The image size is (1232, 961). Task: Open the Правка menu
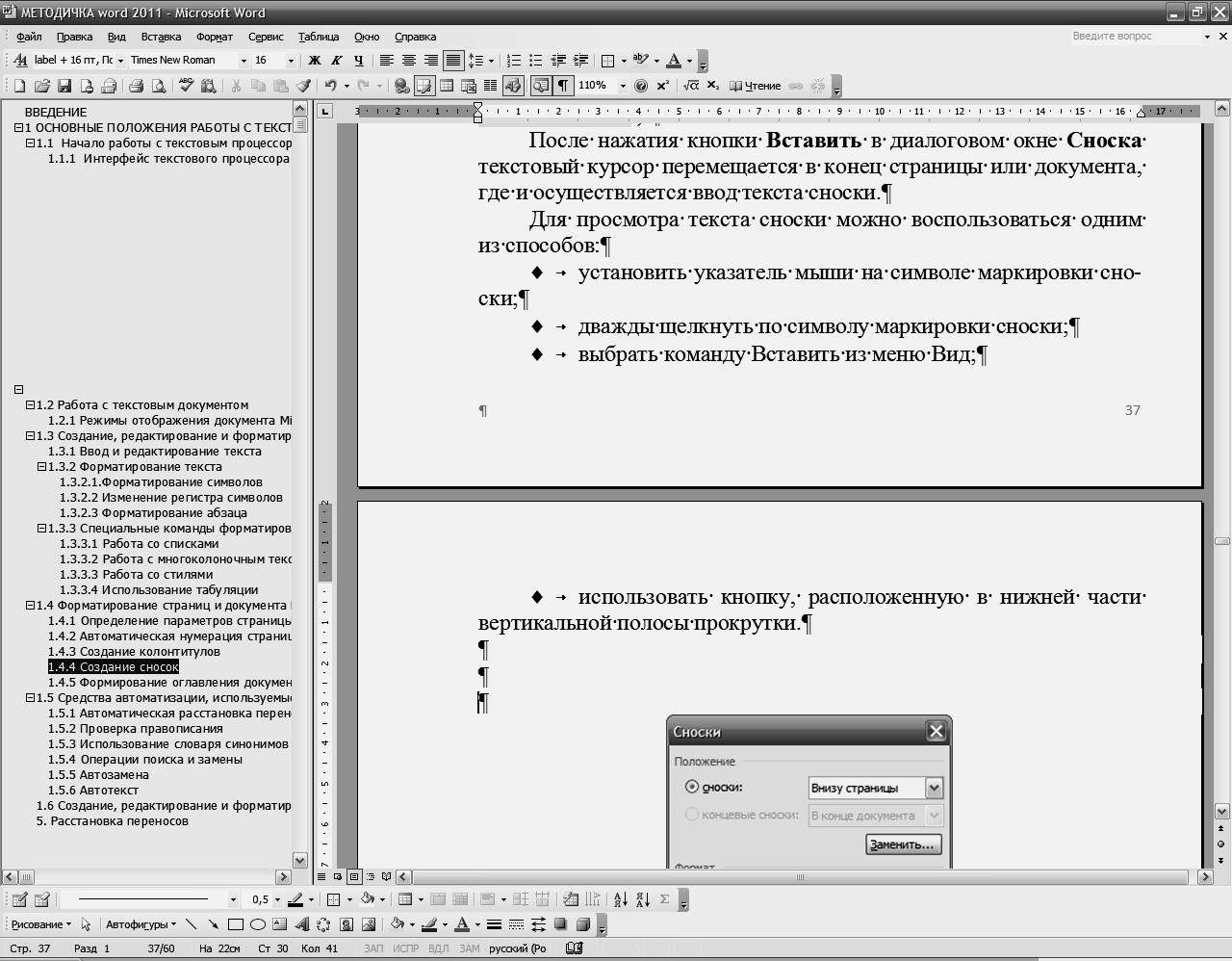click(x=74, y=37)
